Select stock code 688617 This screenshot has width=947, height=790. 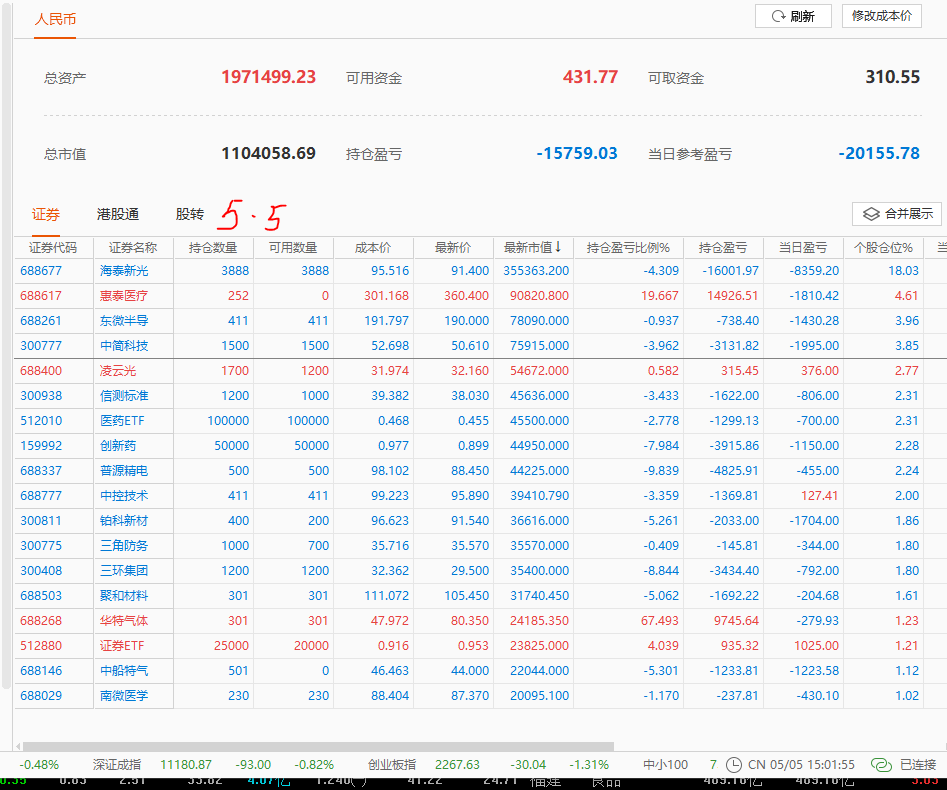pos(41,296)
